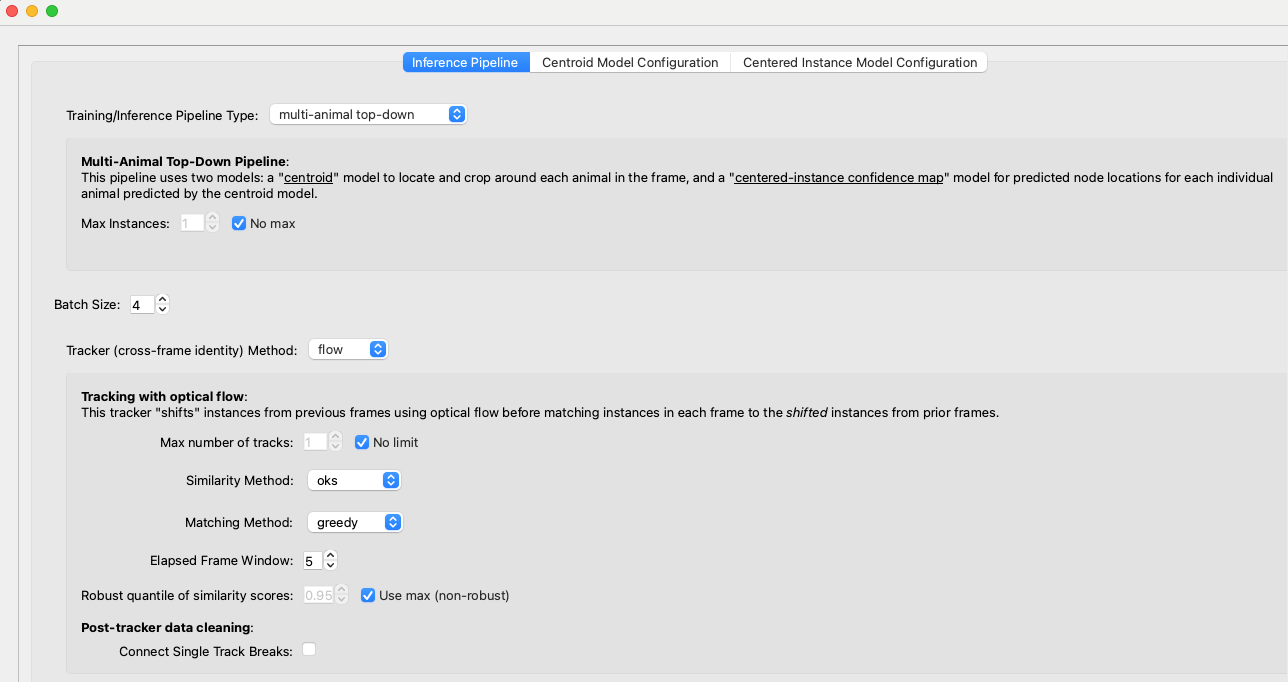Uncheck the No max instances checkbox
This screenshot has width=1288, height=682.
pyautogui.click(x=239, y=223)
